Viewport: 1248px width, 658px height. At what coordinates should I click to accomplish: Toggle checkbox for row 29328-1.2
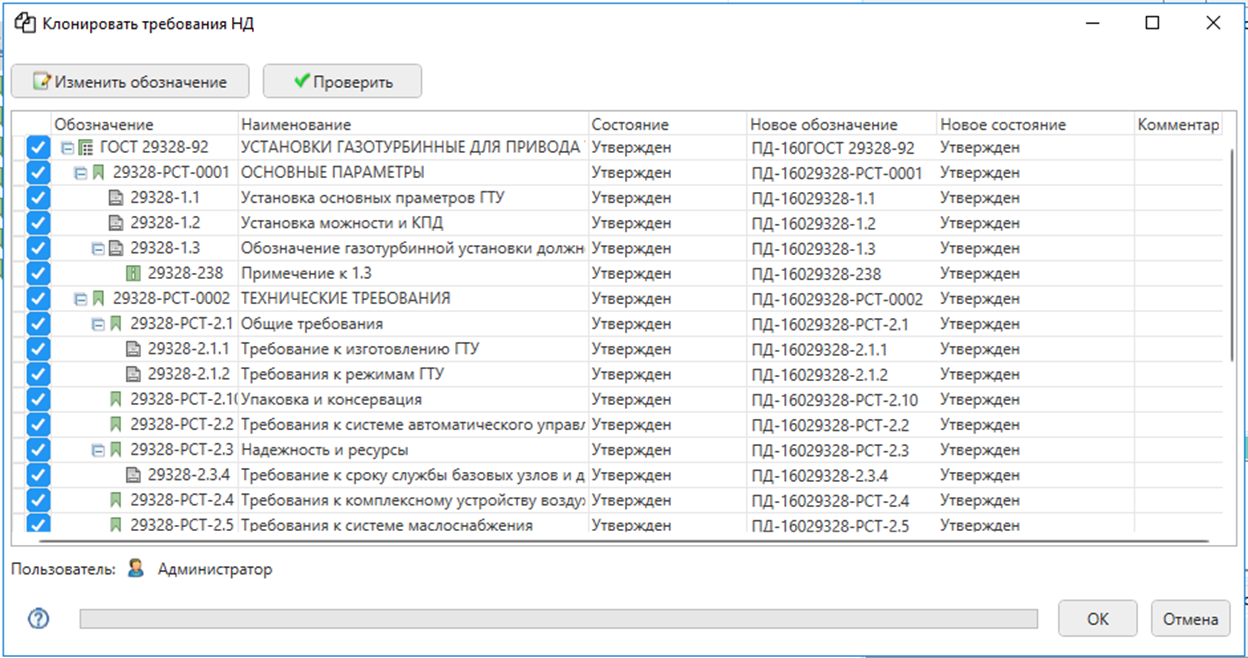point(37,223)
